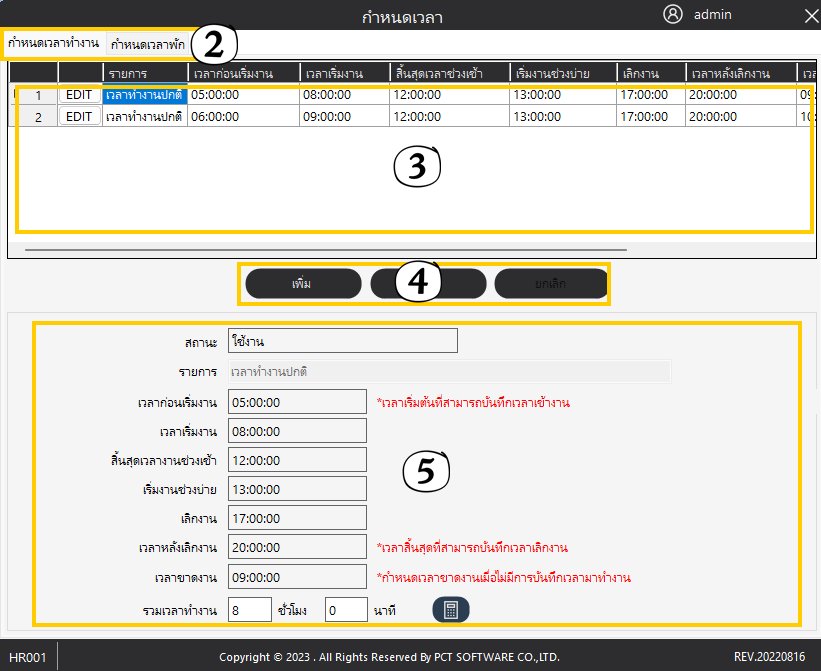This screenshot has width=821, height=671.
Task: Close the กำหนดเวลา window with the X
Action: pyautogui.click(x=811, y=16)
